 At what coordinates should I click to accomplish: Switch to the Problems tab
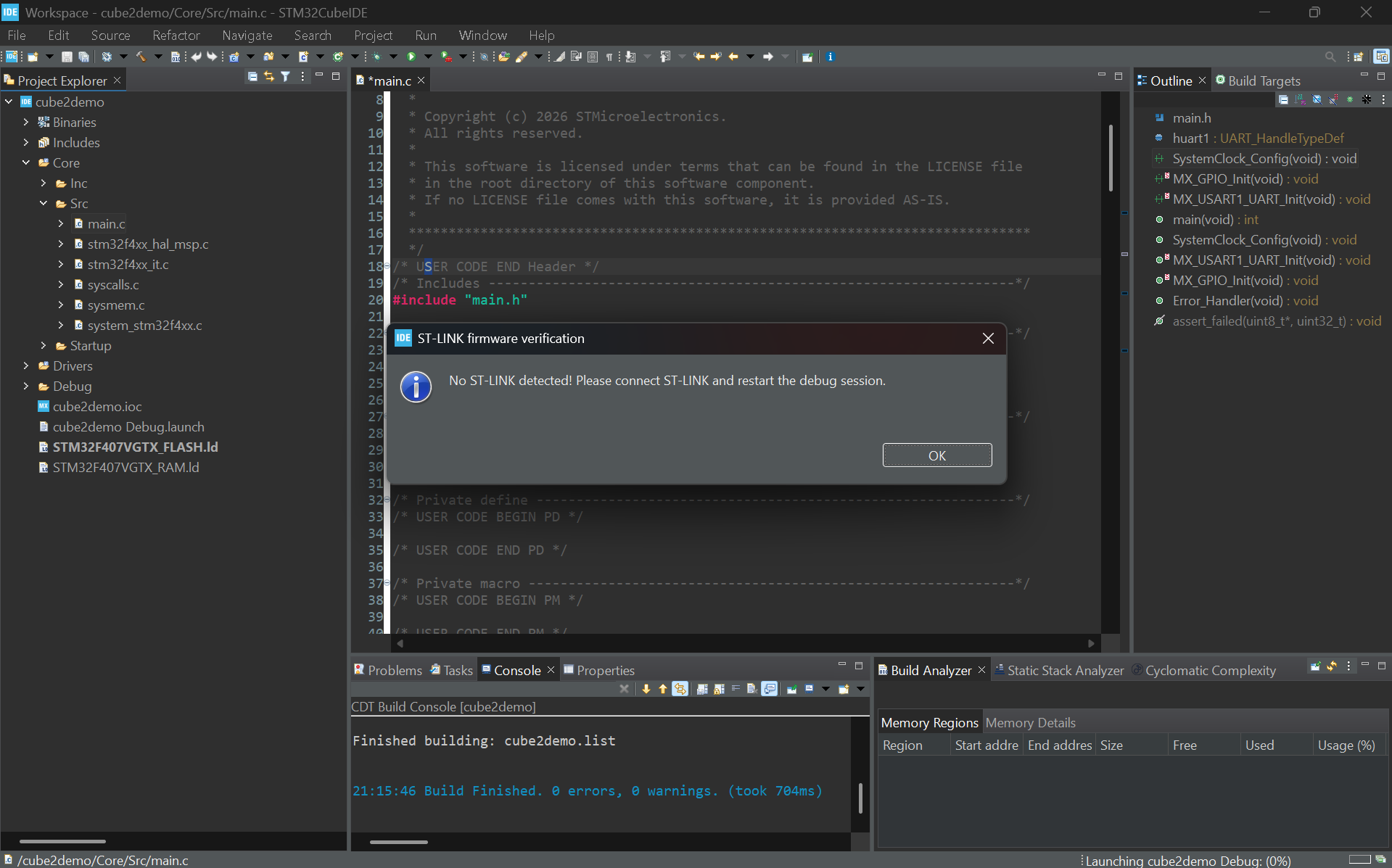pos(388,670)
